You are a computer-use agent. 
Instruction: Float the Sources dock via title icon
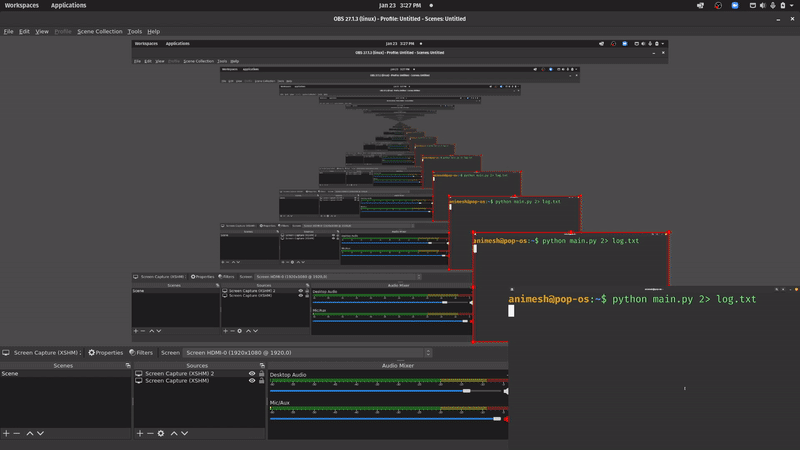click(262, 365)
